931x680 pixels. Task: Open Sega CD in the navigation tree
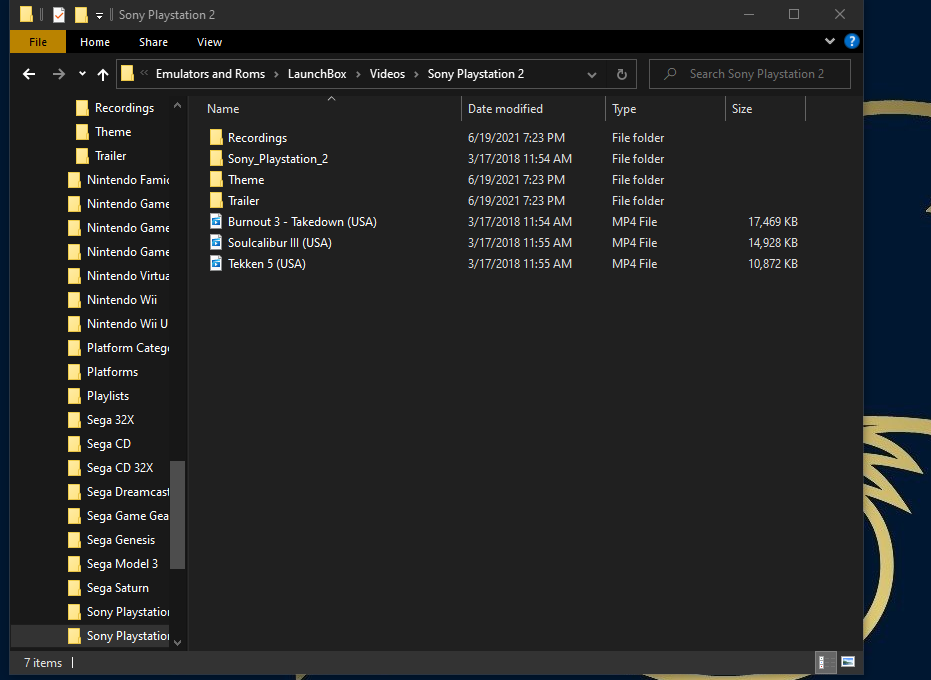click(x=109, y=444)
